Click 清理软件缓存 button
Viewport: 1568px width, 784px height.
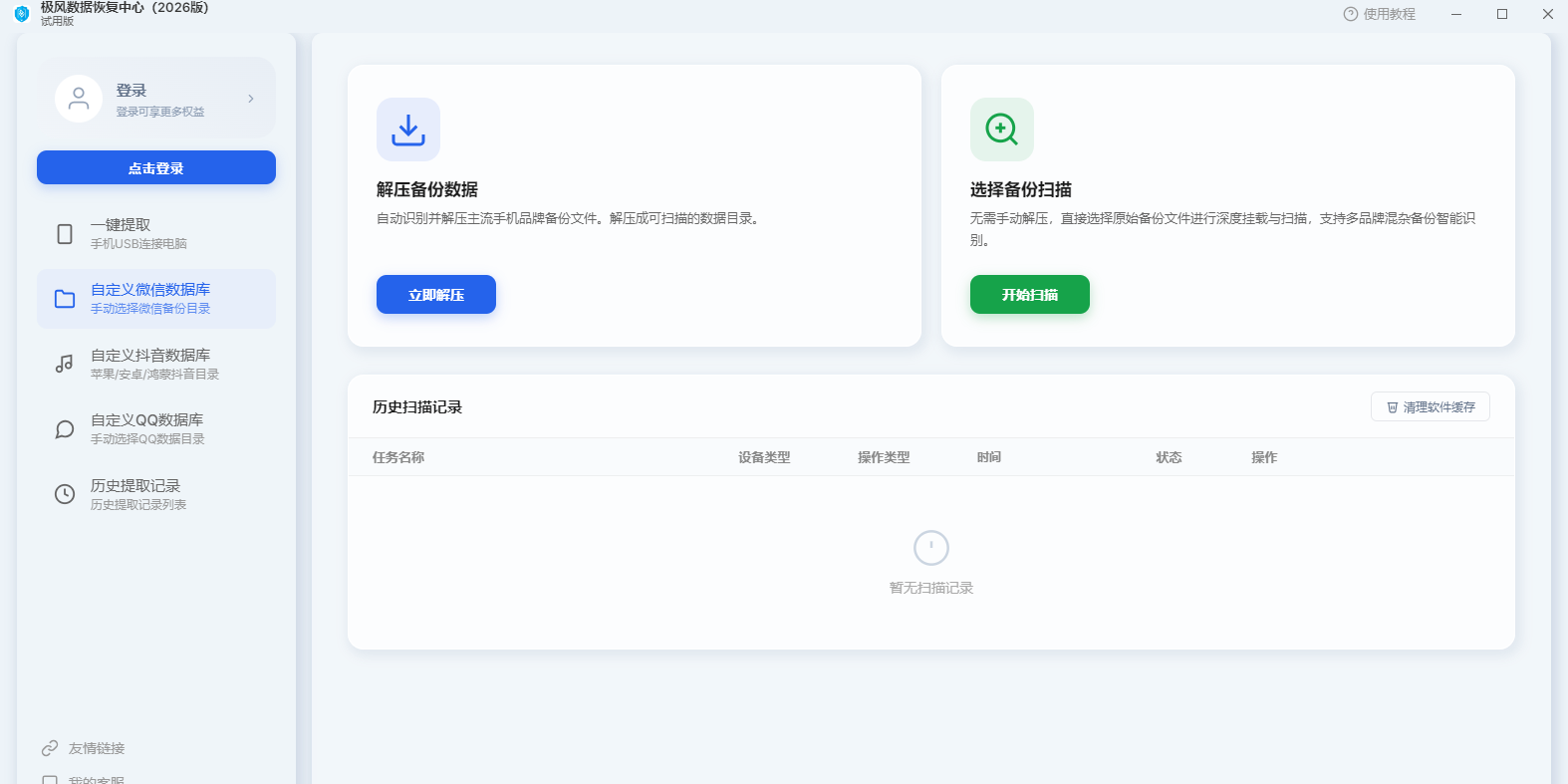pos(1431,406)
